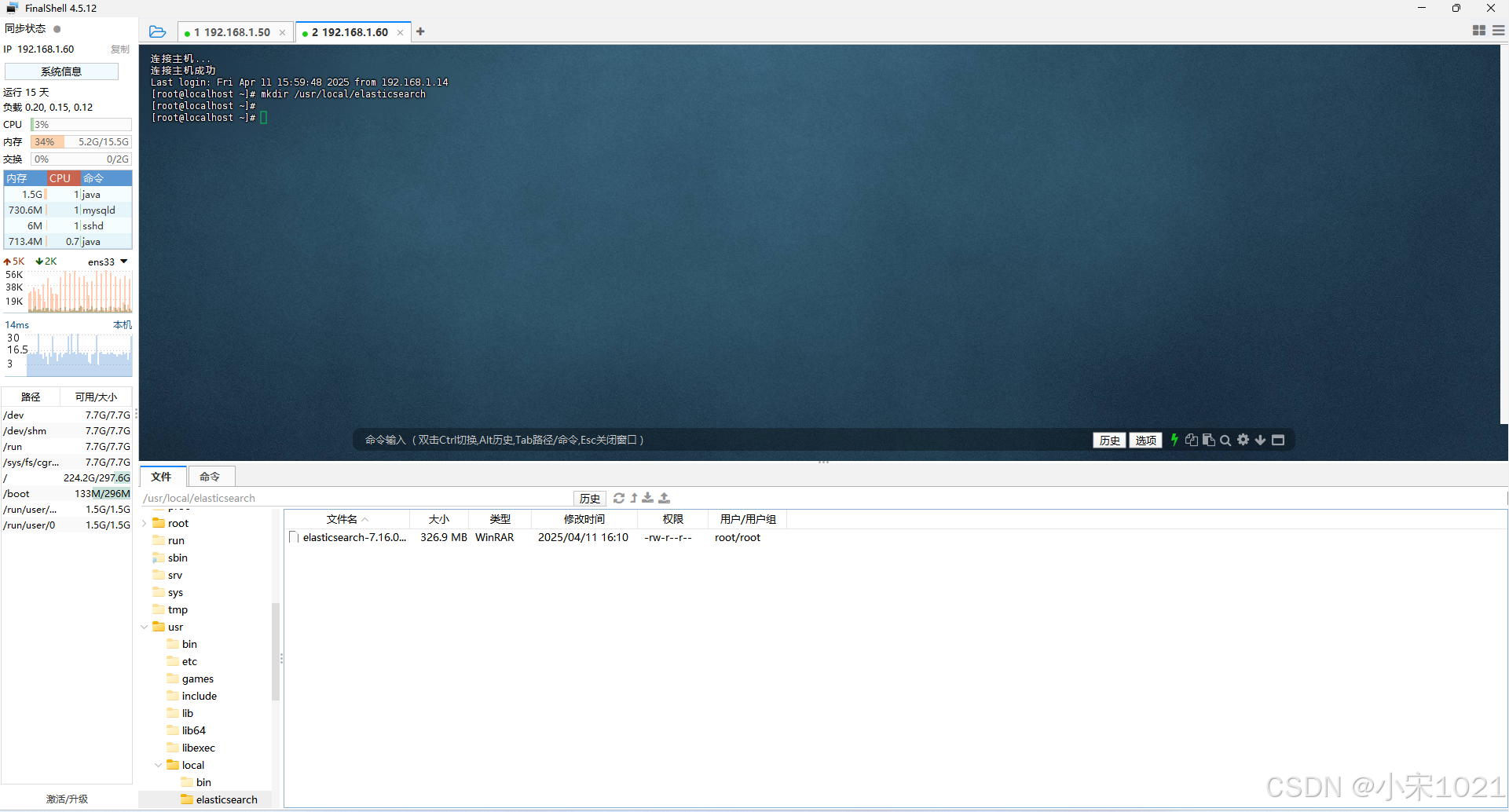This screenshot has height=812, width=1509.
Task: Click the elasticsearch folder icon in tree
Action: pos(187,799)
